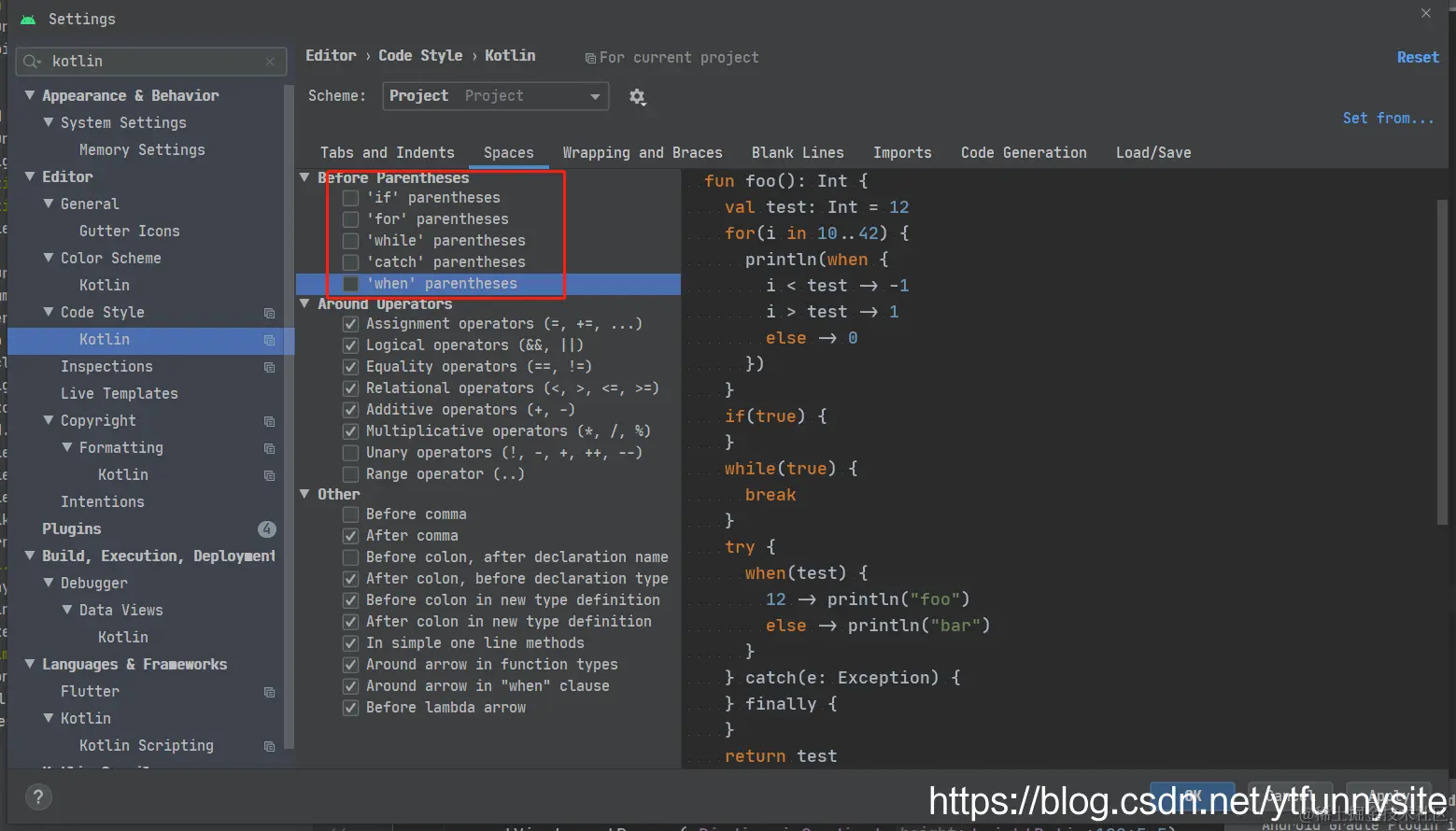Screen dimensions: 1456x831
Task: Click project-level icon beside Copyright
Action: (269, 421)
